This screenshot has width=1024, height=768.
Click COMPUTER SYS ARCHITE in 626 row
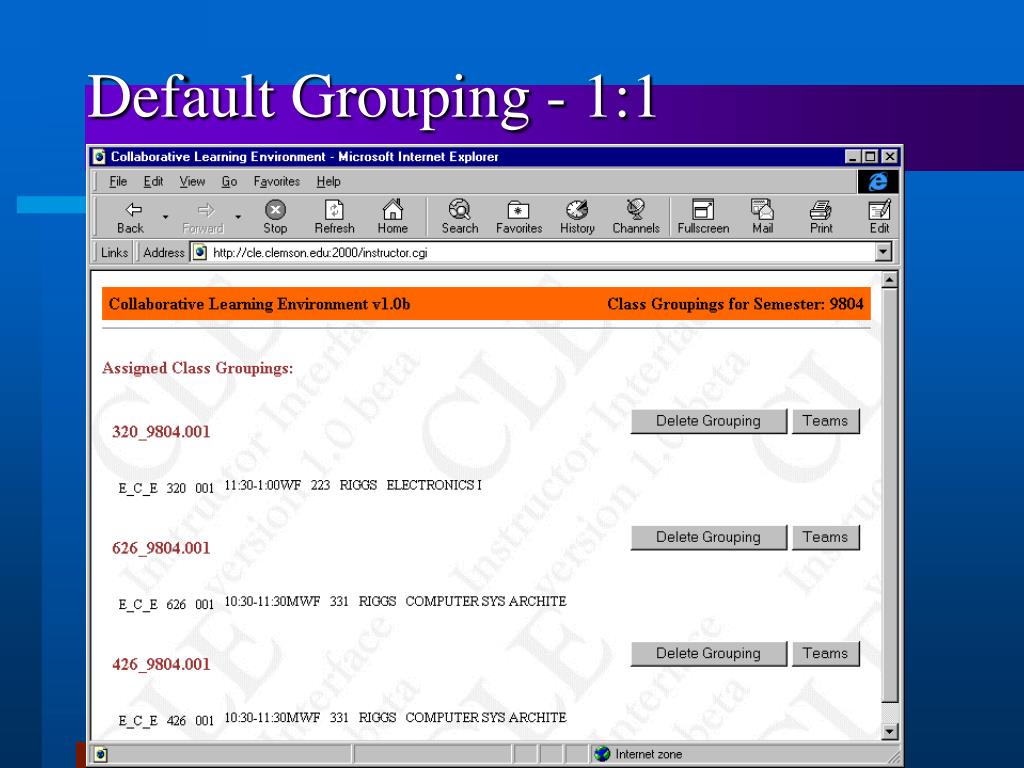click(486, 601)
